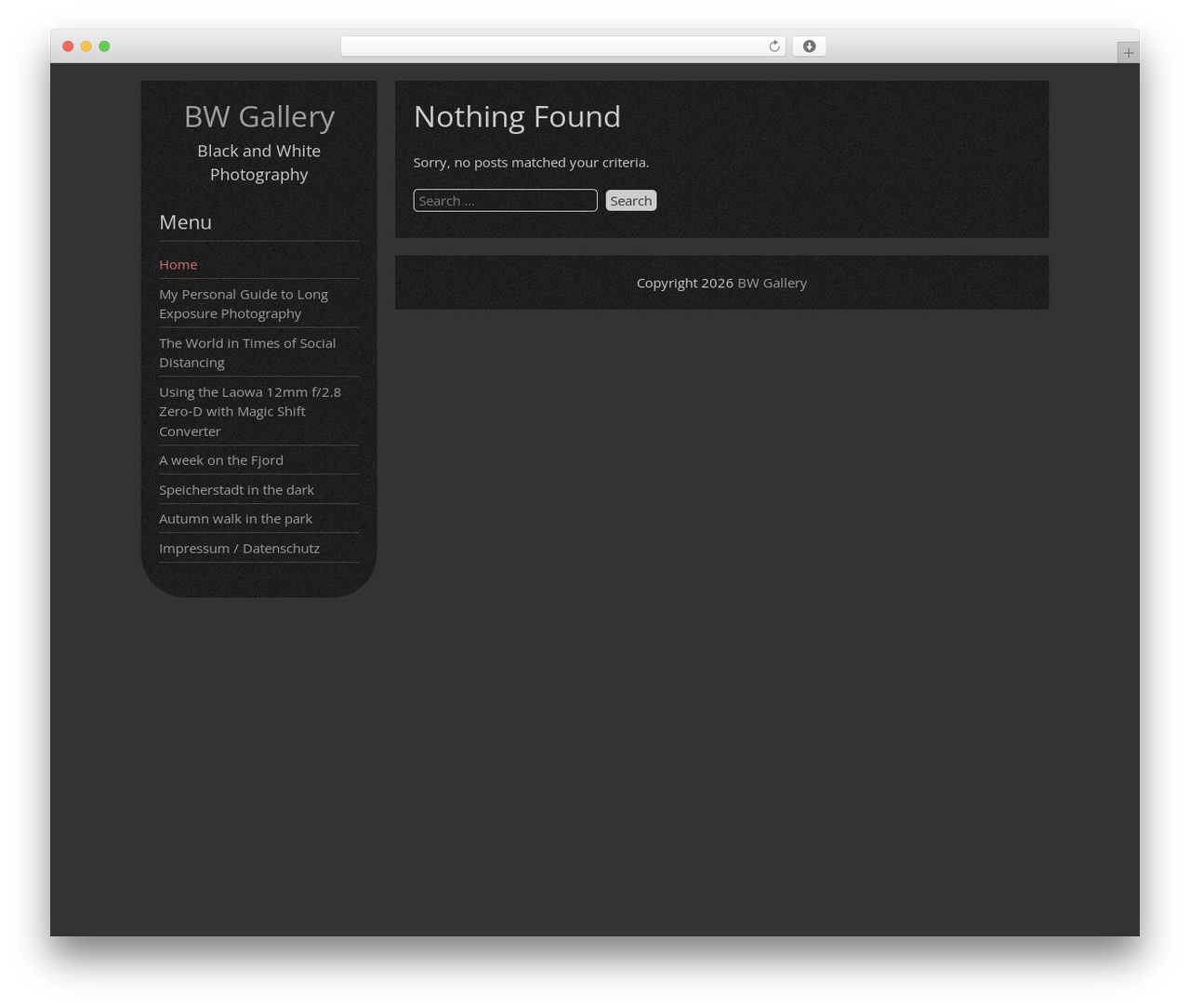Focus the browser address bar
The height and width of the screenshot is (1008, 1190).
coord(562,46)
